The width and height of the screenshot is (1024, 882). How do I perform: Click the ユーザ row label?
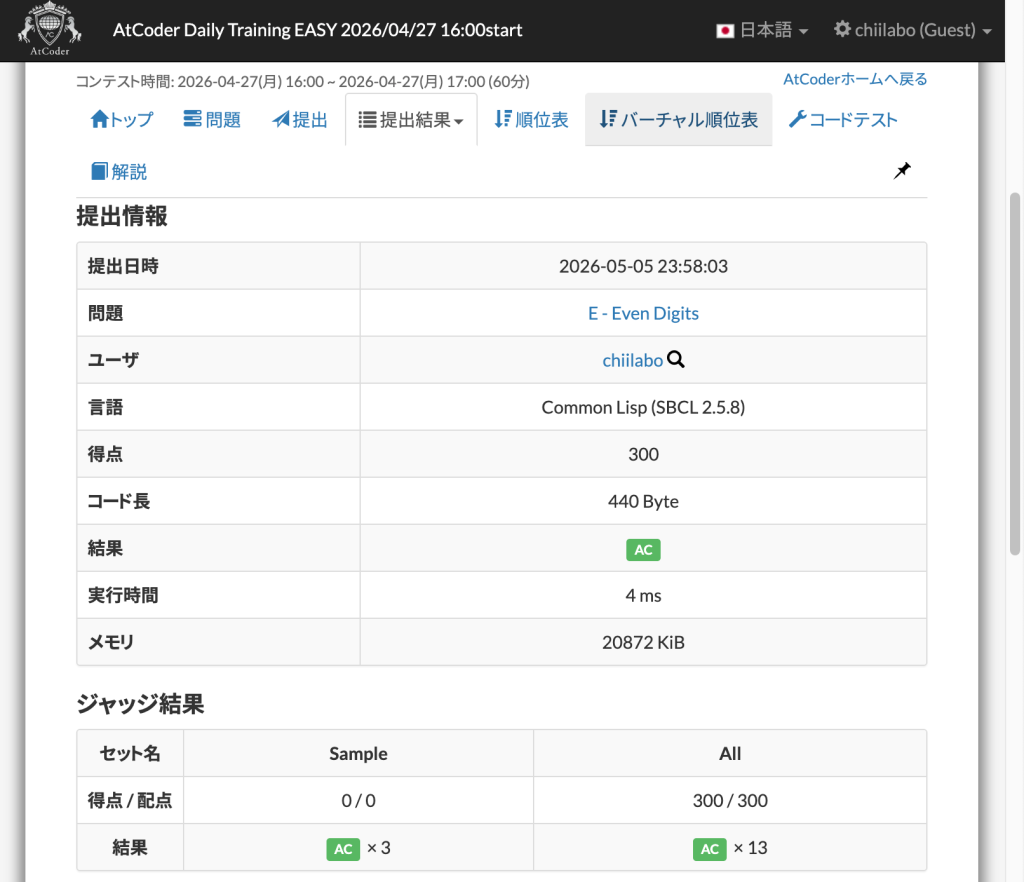pyautogui.click(x=113, y=360)
